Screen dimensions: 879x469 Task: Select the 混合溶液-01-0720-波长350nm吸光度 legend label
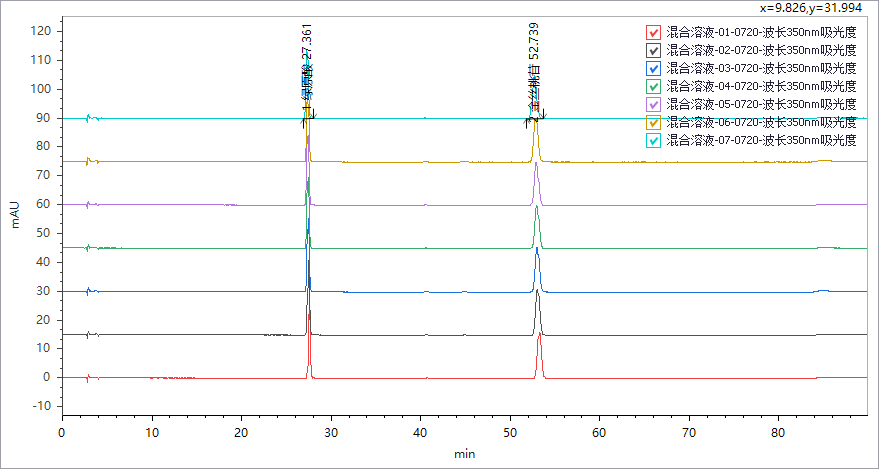[761, 32]
